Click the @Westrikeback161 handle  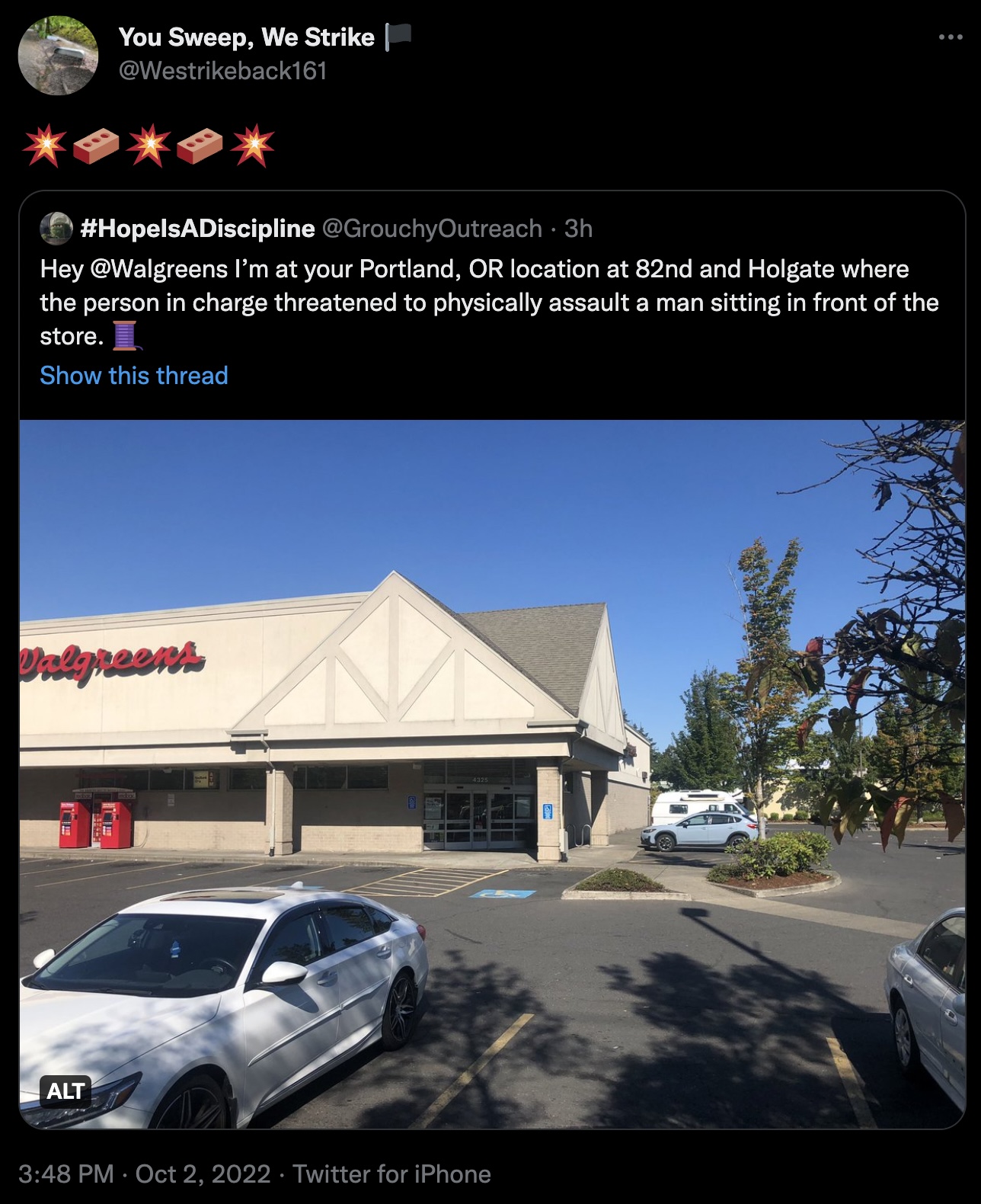point(222,71)
